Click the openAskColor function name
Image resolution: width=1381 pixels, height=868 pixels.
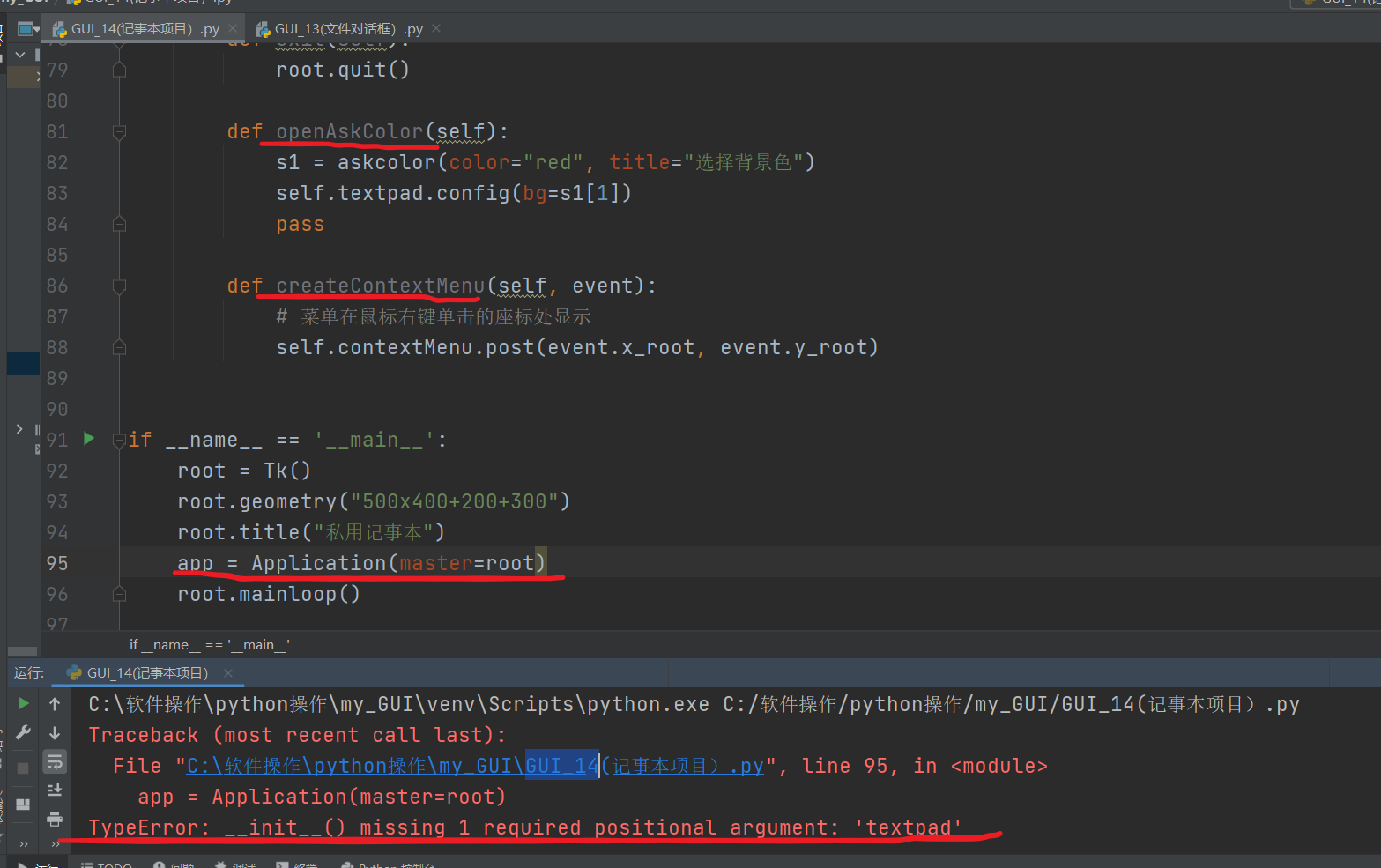350,131
